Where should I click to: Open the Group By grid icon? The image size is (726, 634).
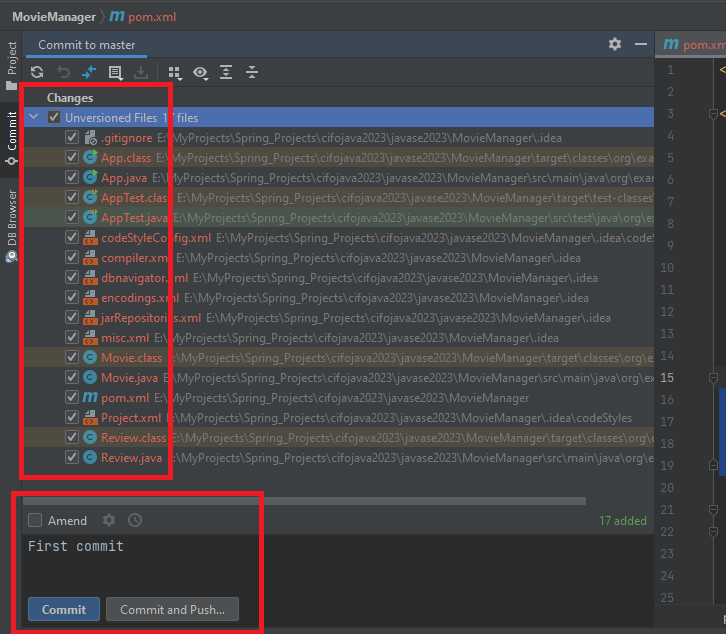(175, 72)
